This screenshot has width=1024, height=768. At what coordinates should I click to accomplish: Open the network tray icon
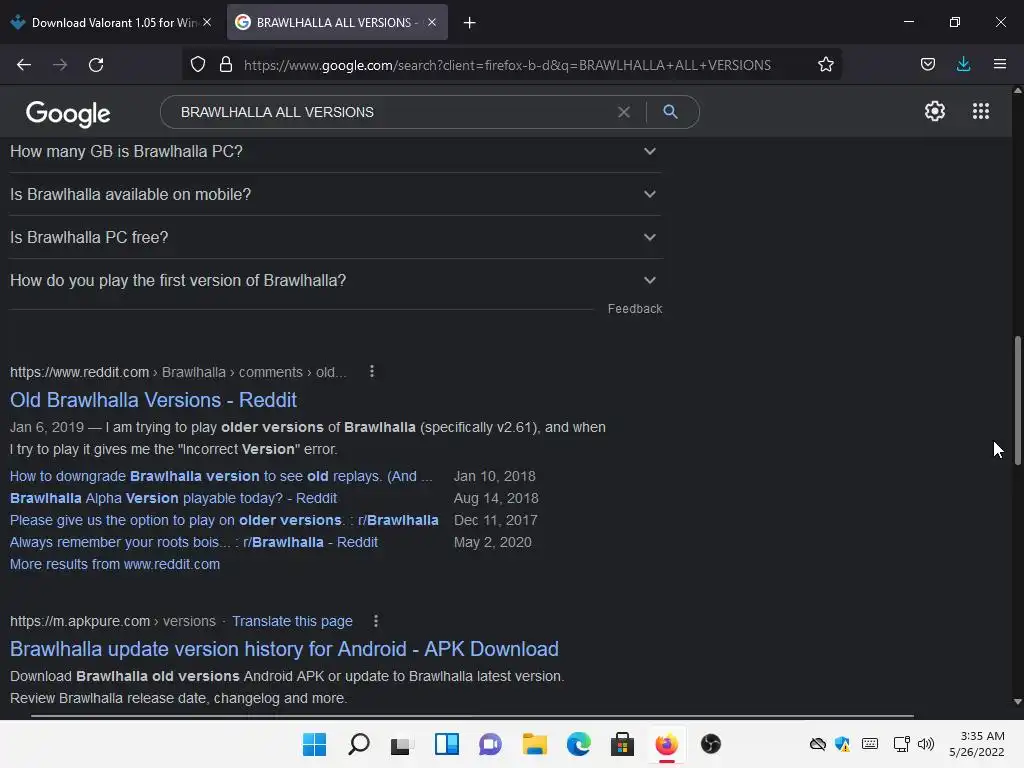tap(901, 744)
